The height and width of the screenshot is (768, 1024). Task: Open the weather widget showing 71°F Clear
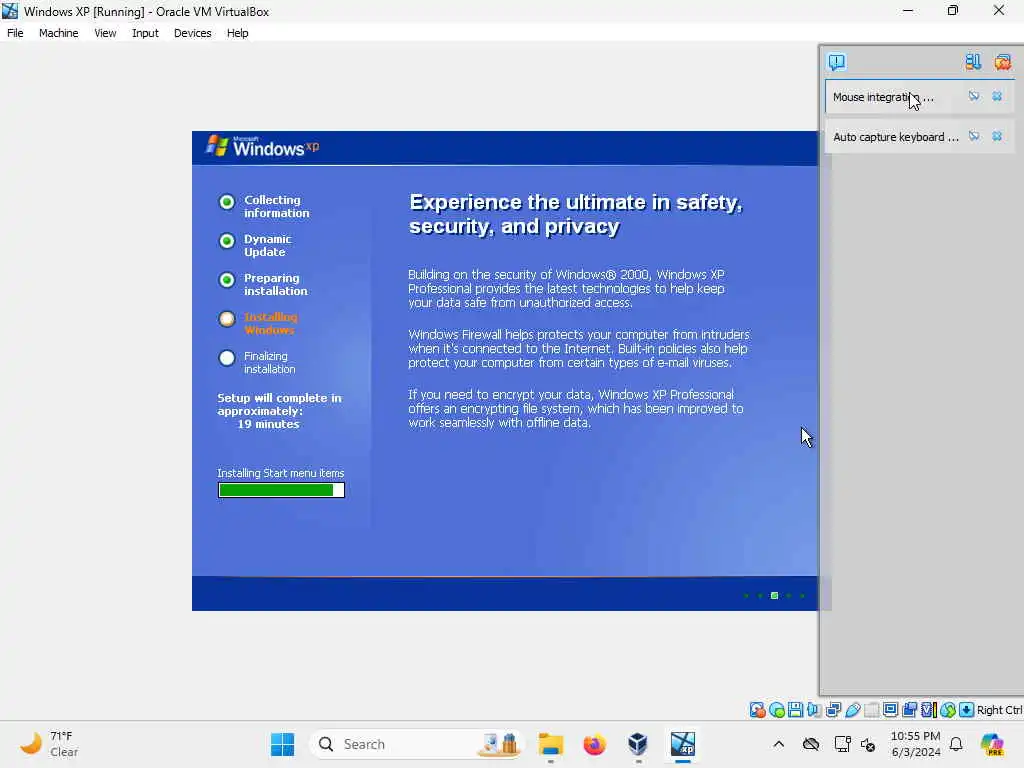click(49, 744)
